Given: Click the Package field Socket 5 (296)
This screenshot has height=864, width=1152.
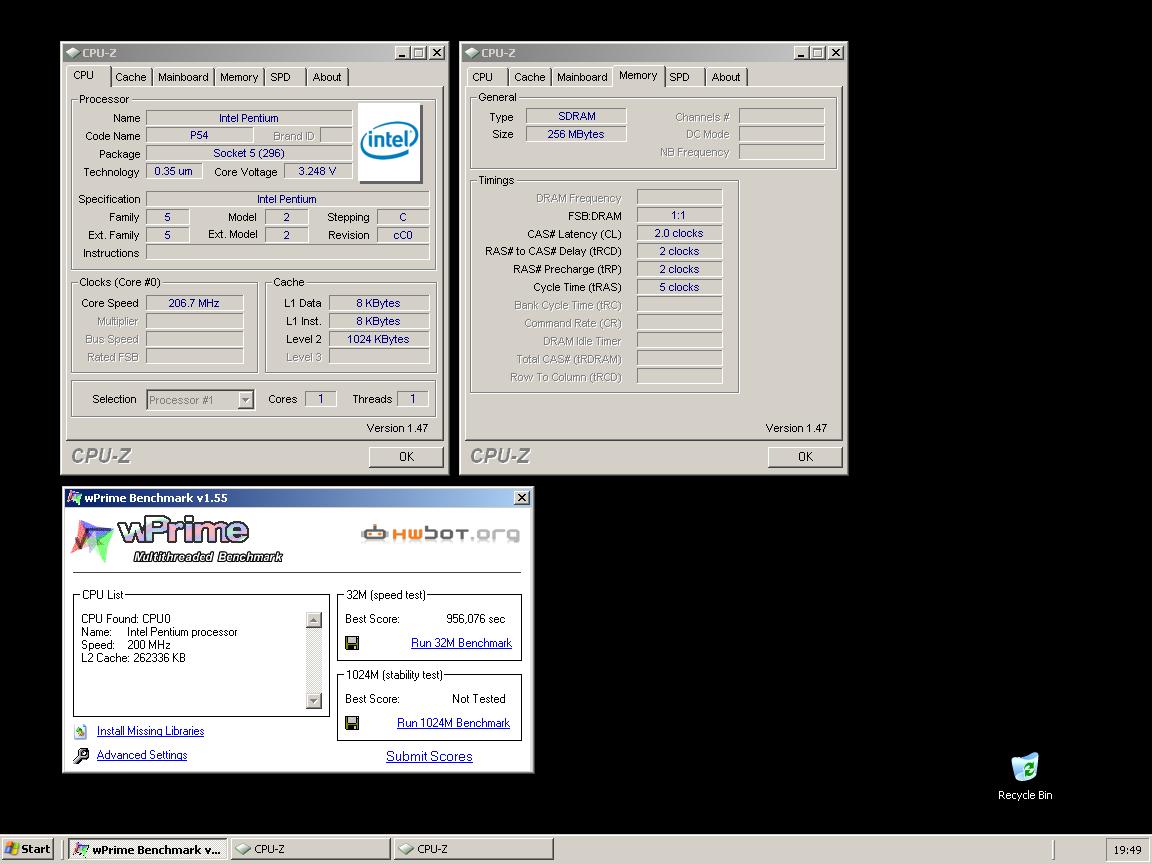Looking at the screenshot, I should click(x=249, y=153).
